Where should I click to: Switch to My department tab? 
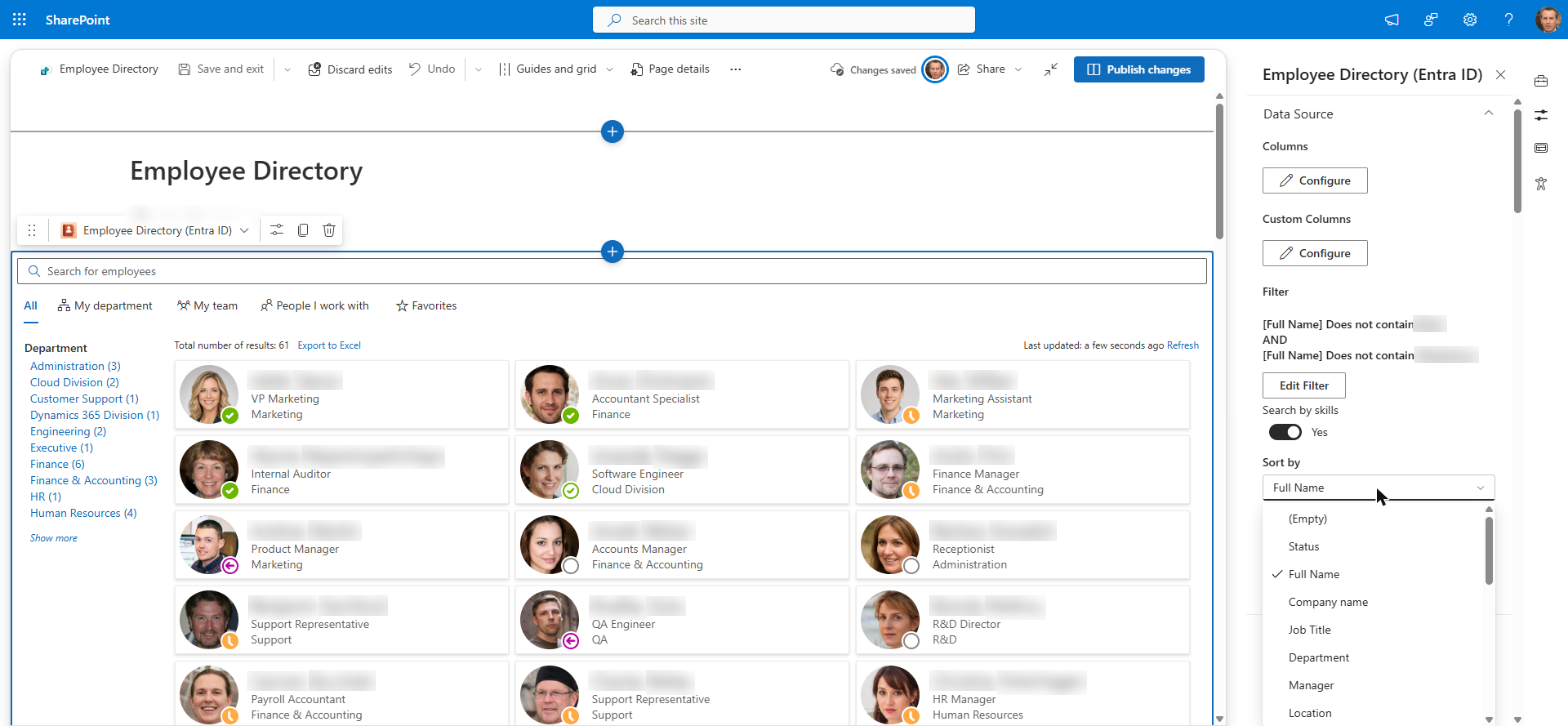click(x=105, y=306)
